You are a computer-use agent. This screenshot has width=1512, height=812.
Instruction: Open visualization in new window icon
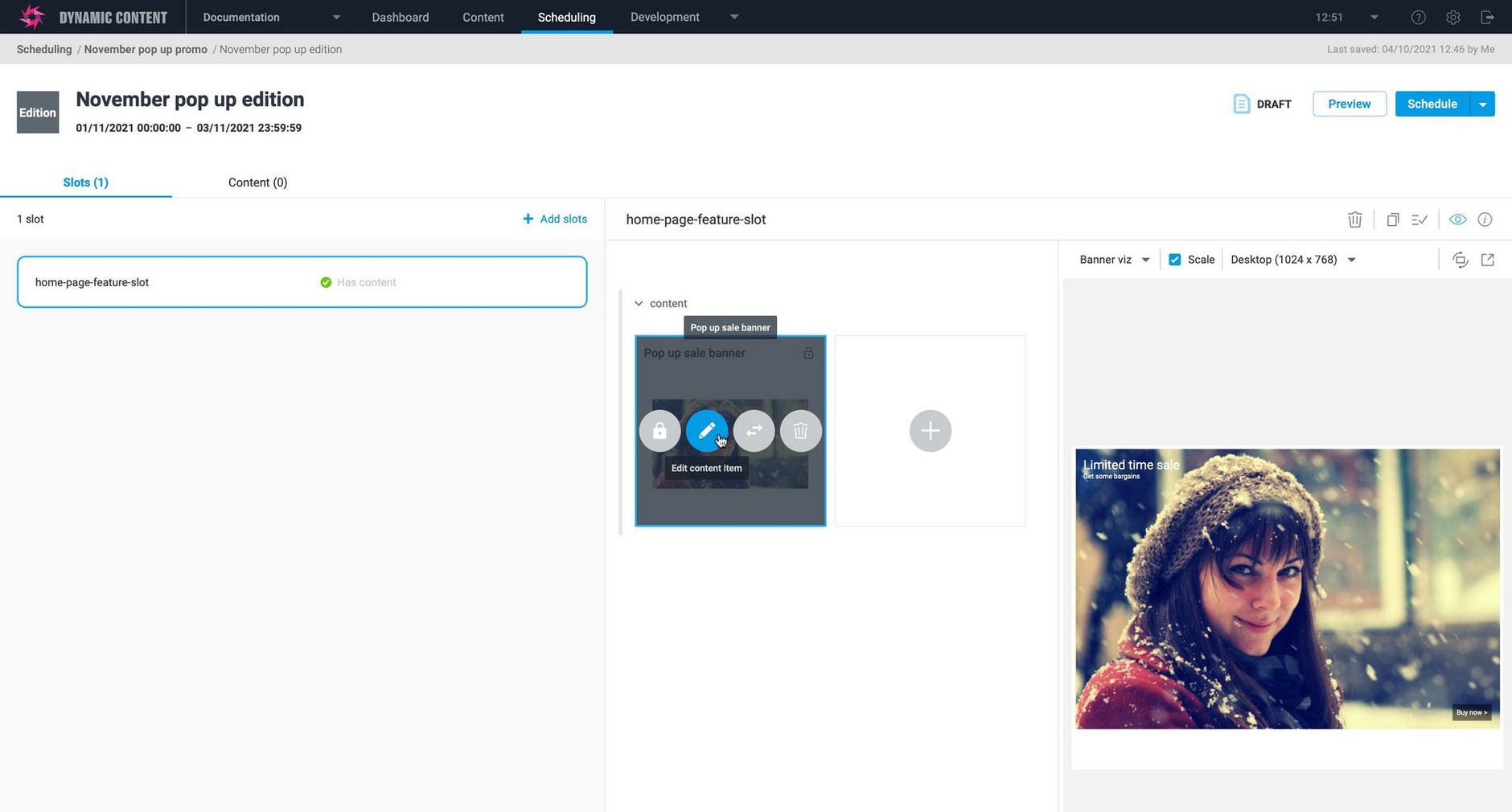click(x=1487, y=260)
